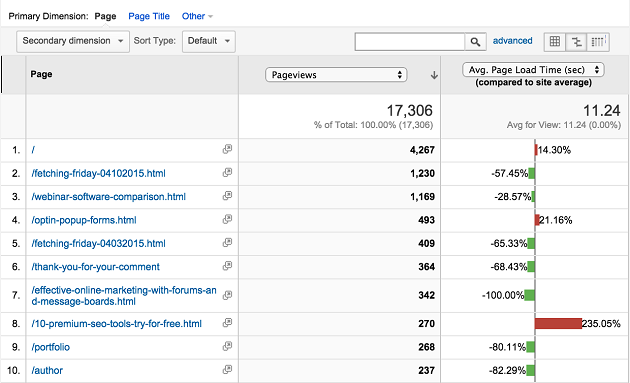Click the red 235.05% comparison bar
This screenshot has height=383, width=630.
pyautogui.click(x=558, y=324)
